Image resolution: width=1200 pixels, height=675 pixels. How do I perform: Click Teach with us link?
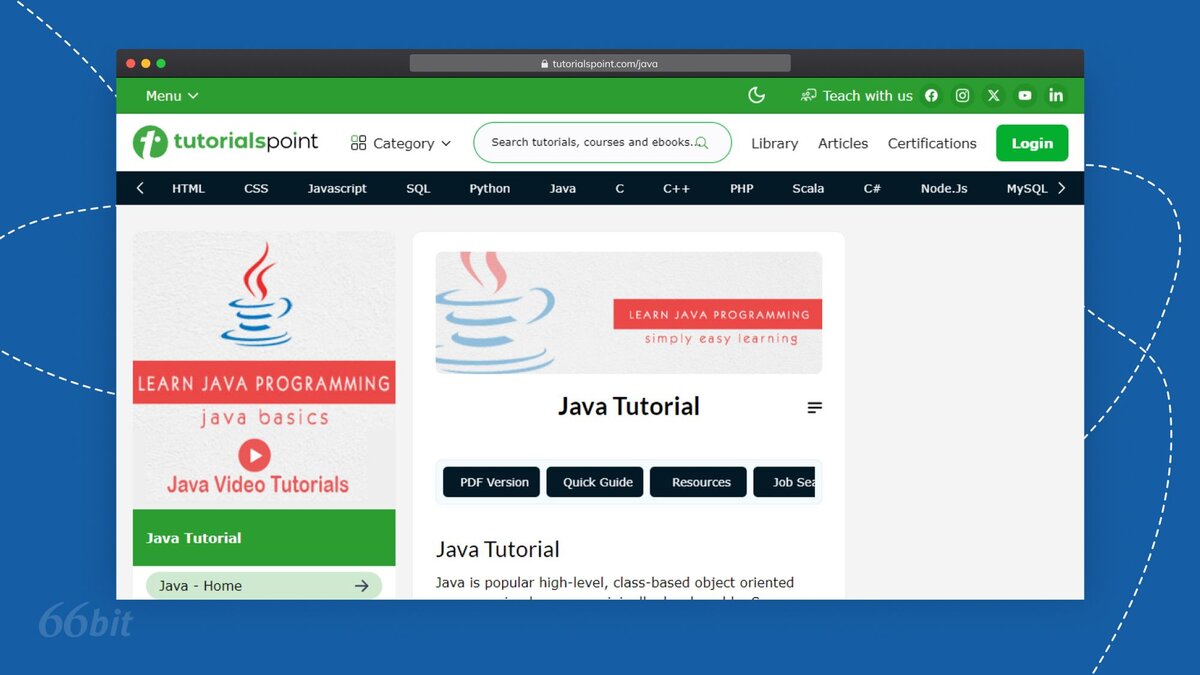pyautogui.click(x=857, y=96)
